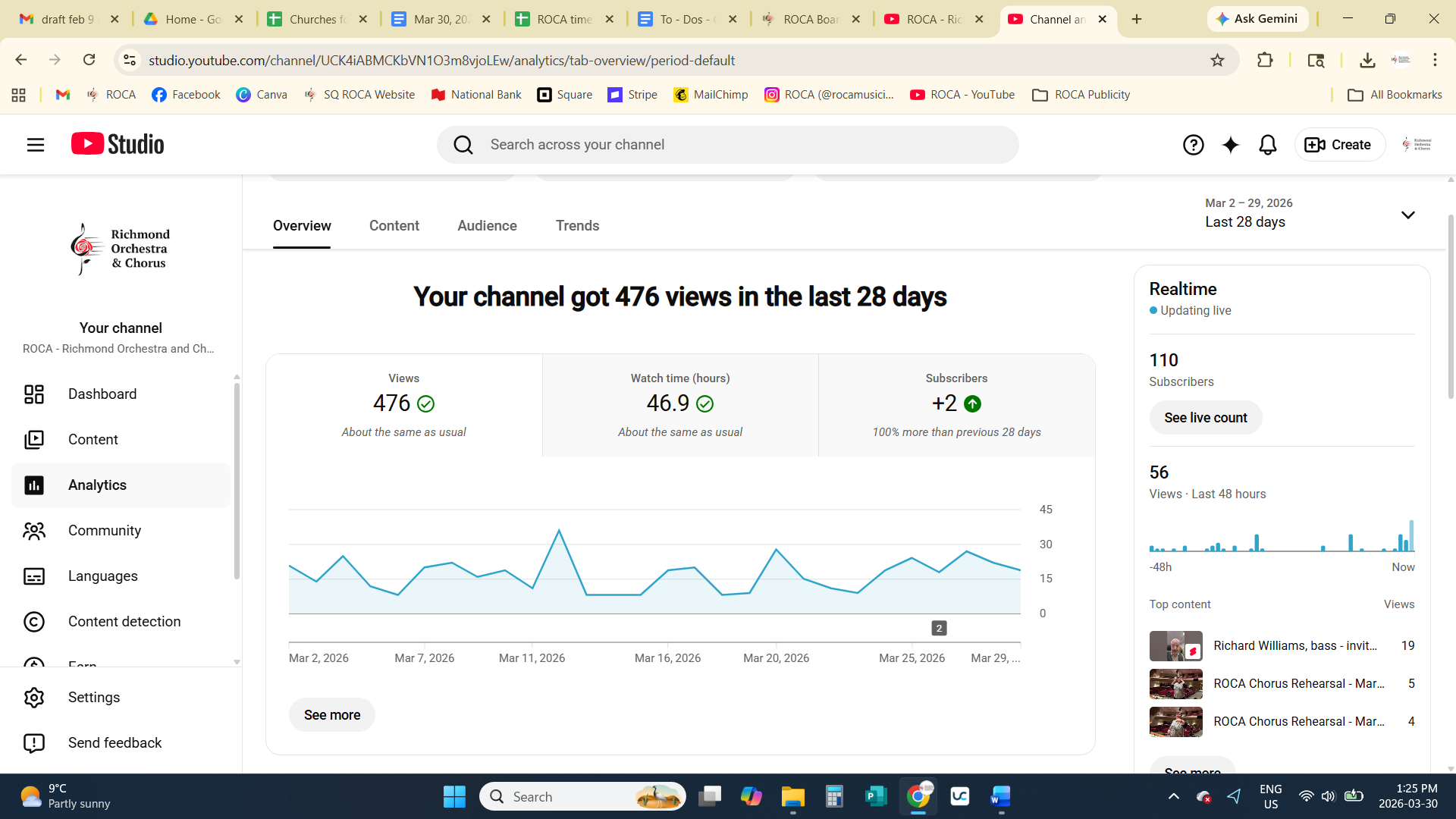Select the Subscribers metric card
Screen dimensions: 1456x819
coord(956,405)
